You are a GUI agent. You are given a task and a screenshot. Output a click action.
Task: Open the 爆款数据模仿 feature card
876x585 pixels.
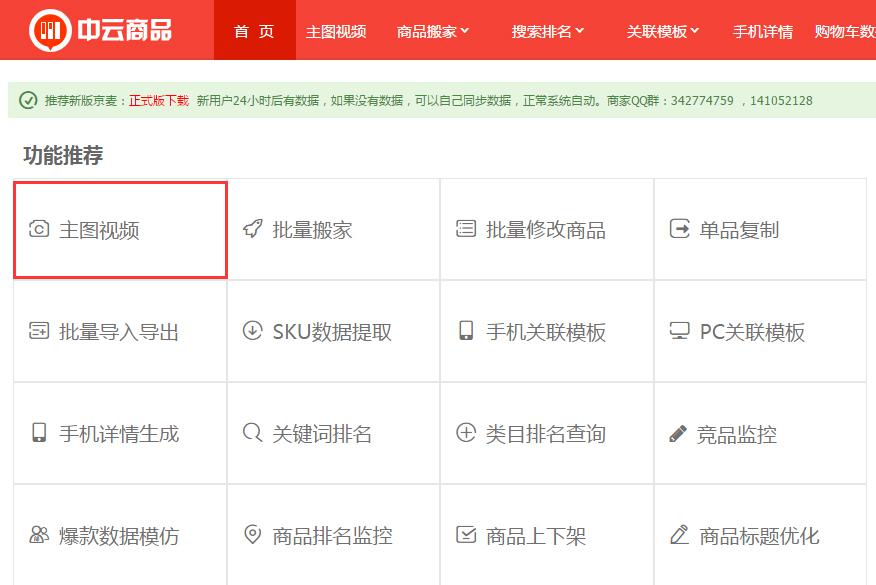(x=120, y=535)
